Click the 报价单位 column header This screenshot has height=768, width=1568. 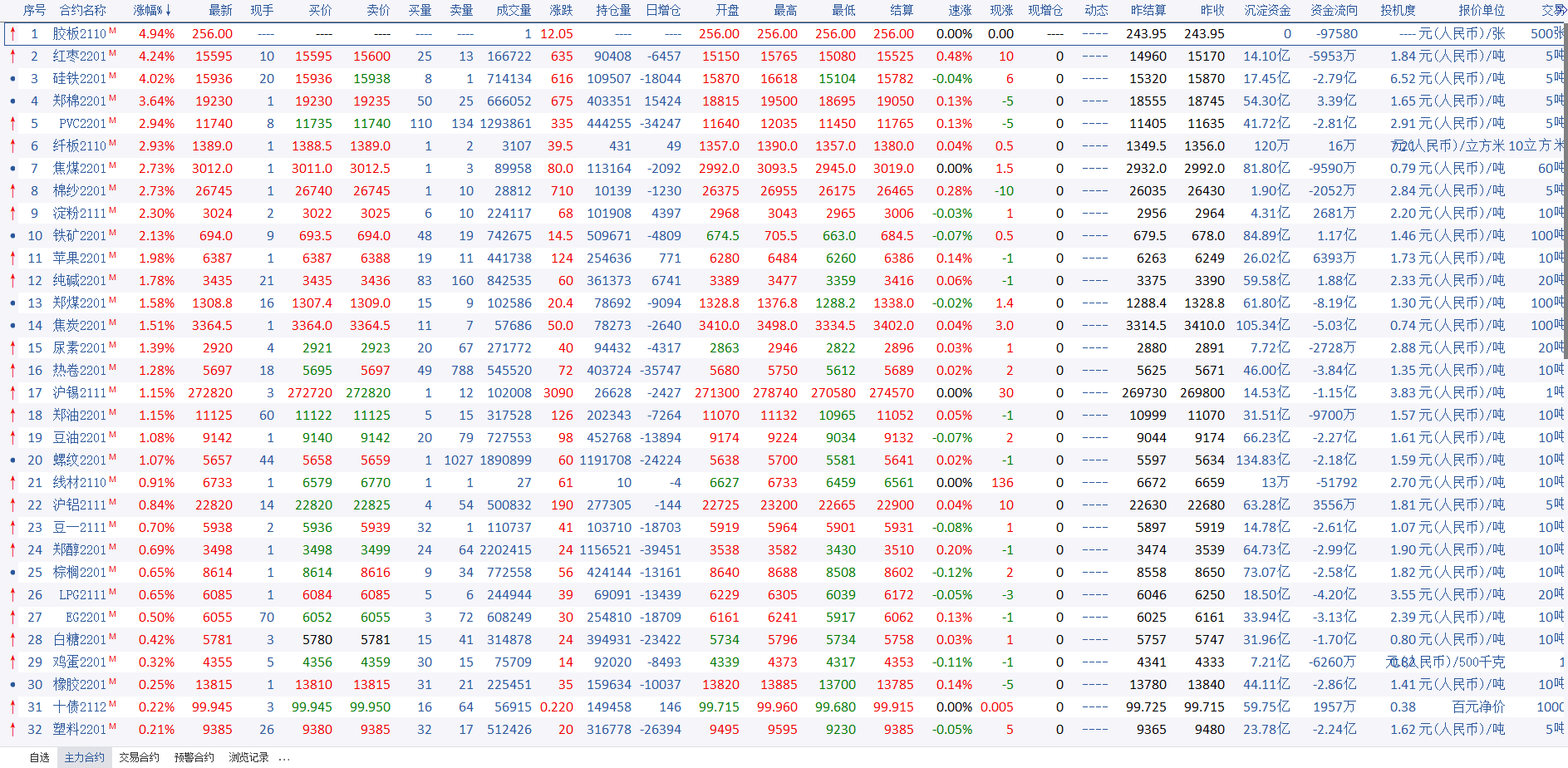[1482, 11]
